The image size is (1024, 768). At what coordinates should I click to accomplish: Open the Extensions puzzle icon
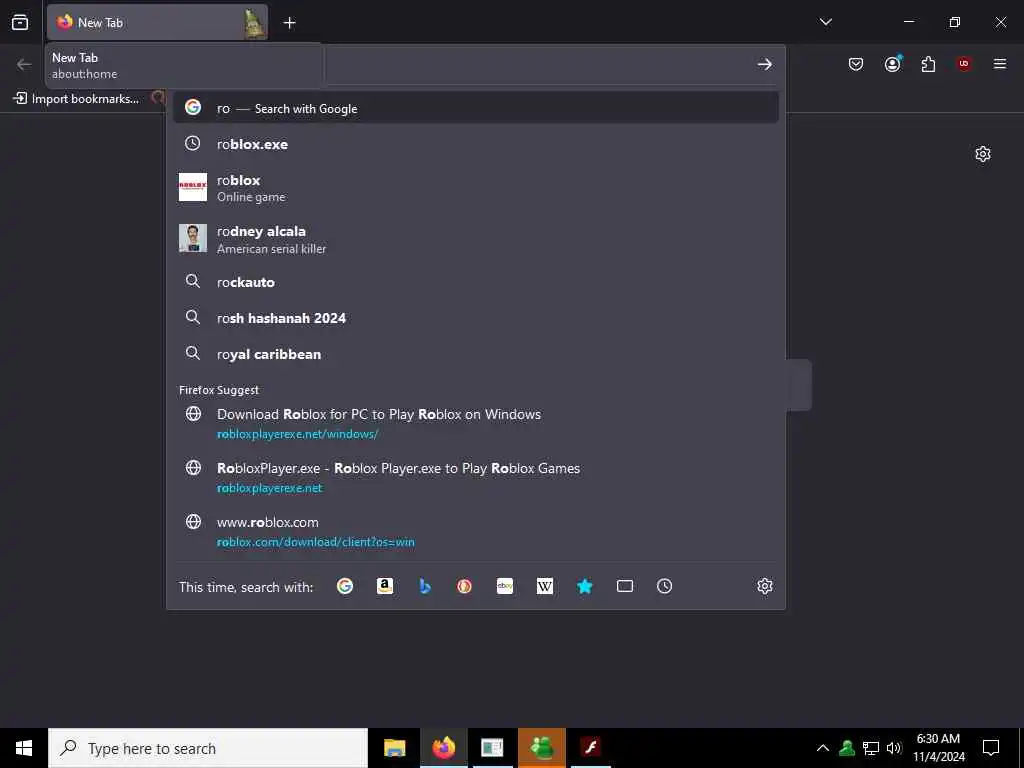[928, 64]
